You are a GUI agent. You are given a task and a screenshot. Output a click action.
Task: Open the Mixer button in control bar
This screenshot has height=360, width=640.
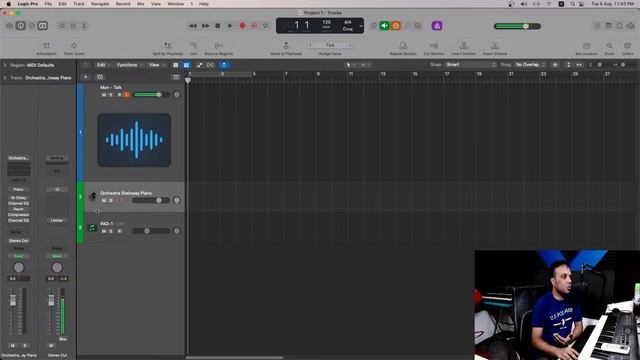point(73,26)
